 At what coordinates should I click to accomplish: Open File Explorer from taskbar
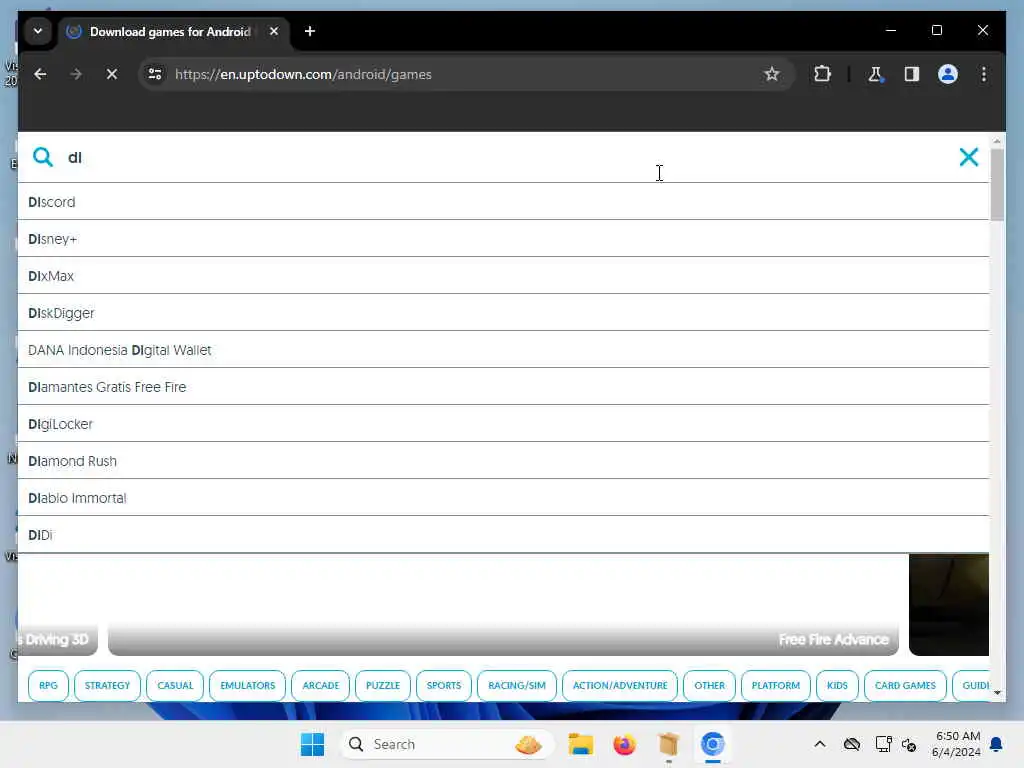tap(581, 744)
